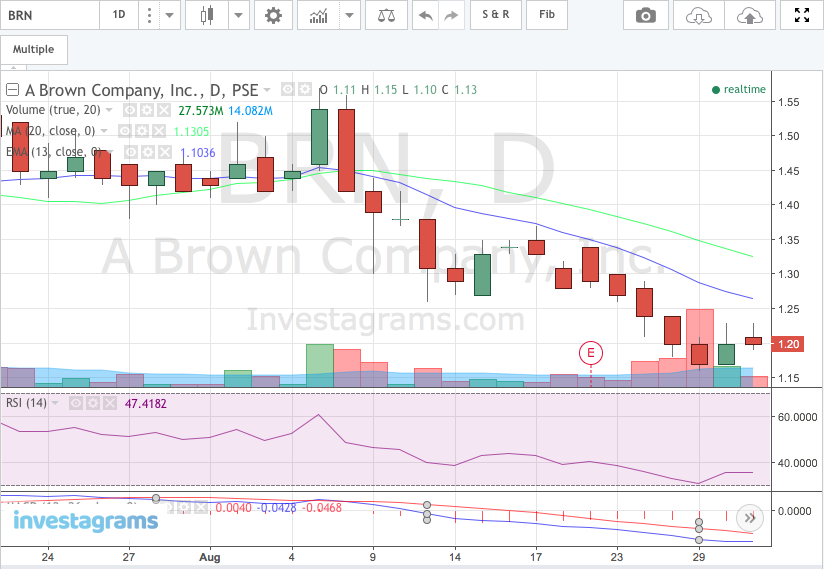
Task: Toggle fullscreen mode for the chart
Action: [x=802, y=15]
